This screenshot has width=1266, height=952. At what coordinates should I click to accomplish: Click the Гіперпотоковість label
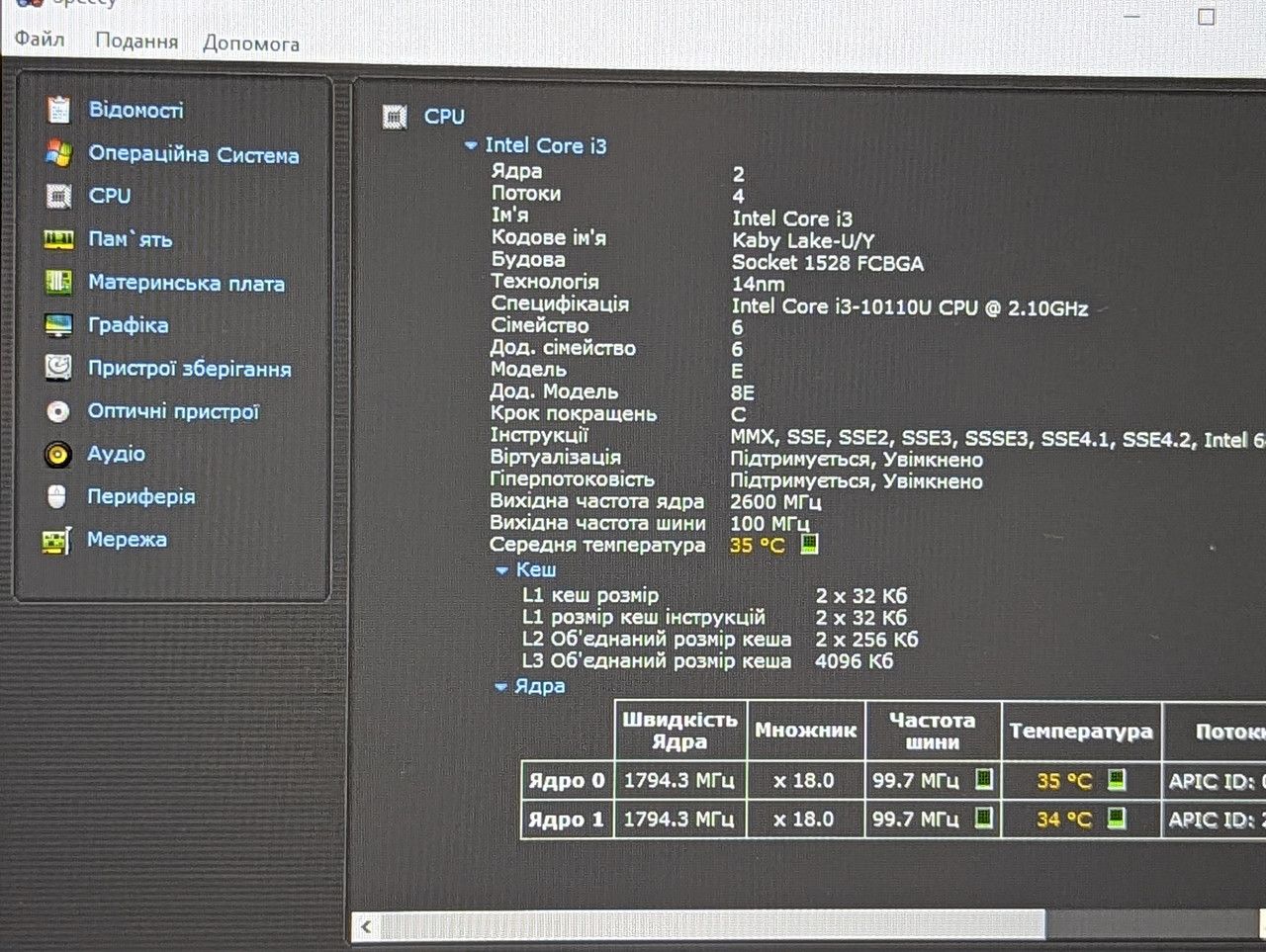click(x=573, y=478)
